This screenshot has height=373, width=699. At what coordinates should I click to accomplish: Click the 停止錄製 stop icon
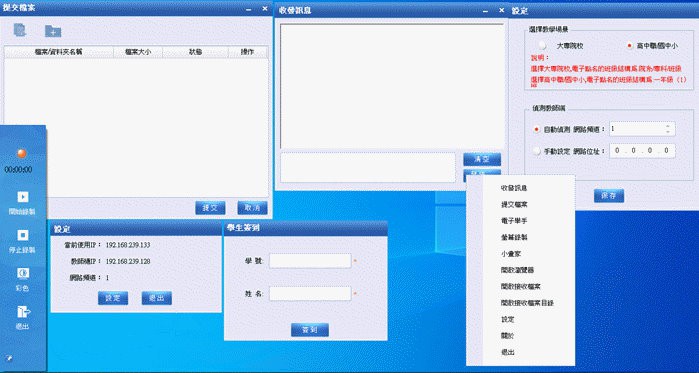(x=23, y=235)
